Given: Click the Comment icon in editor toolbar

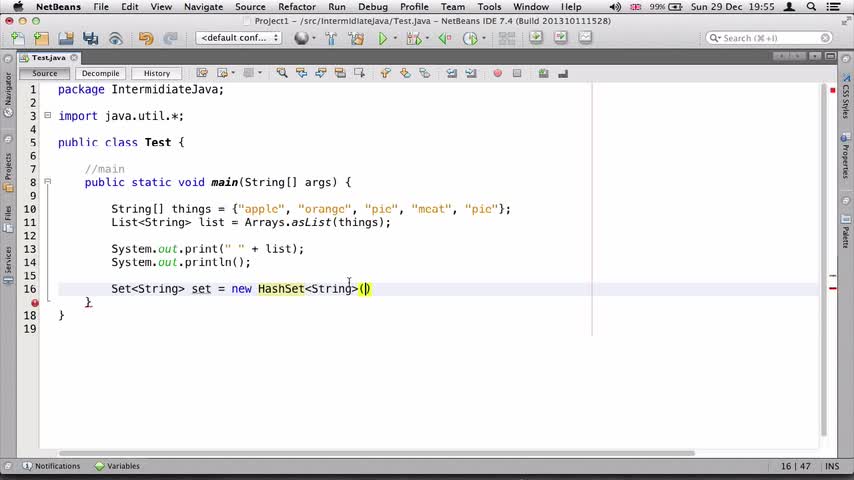Looking at the screenshot, I should [x=543, y=73].
